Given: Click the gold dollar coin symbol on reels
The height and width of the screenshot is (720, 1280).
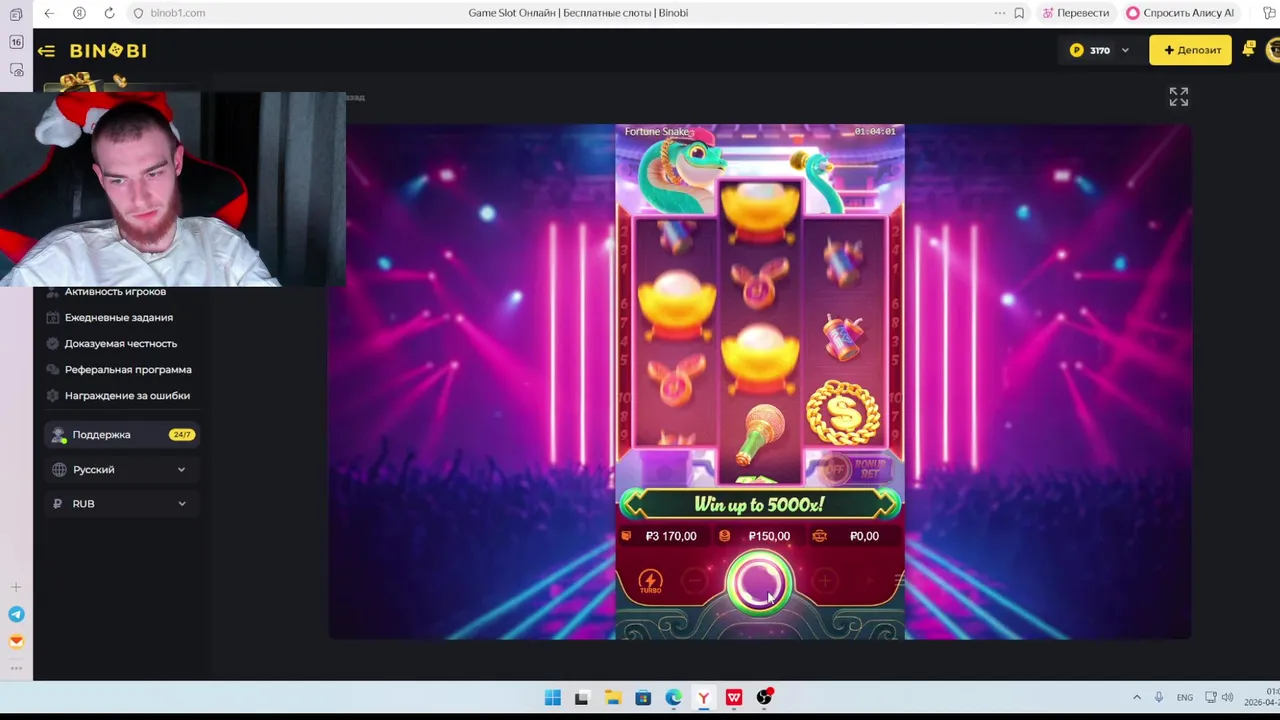Looking at the screenshot, I should tap(843, 411).
